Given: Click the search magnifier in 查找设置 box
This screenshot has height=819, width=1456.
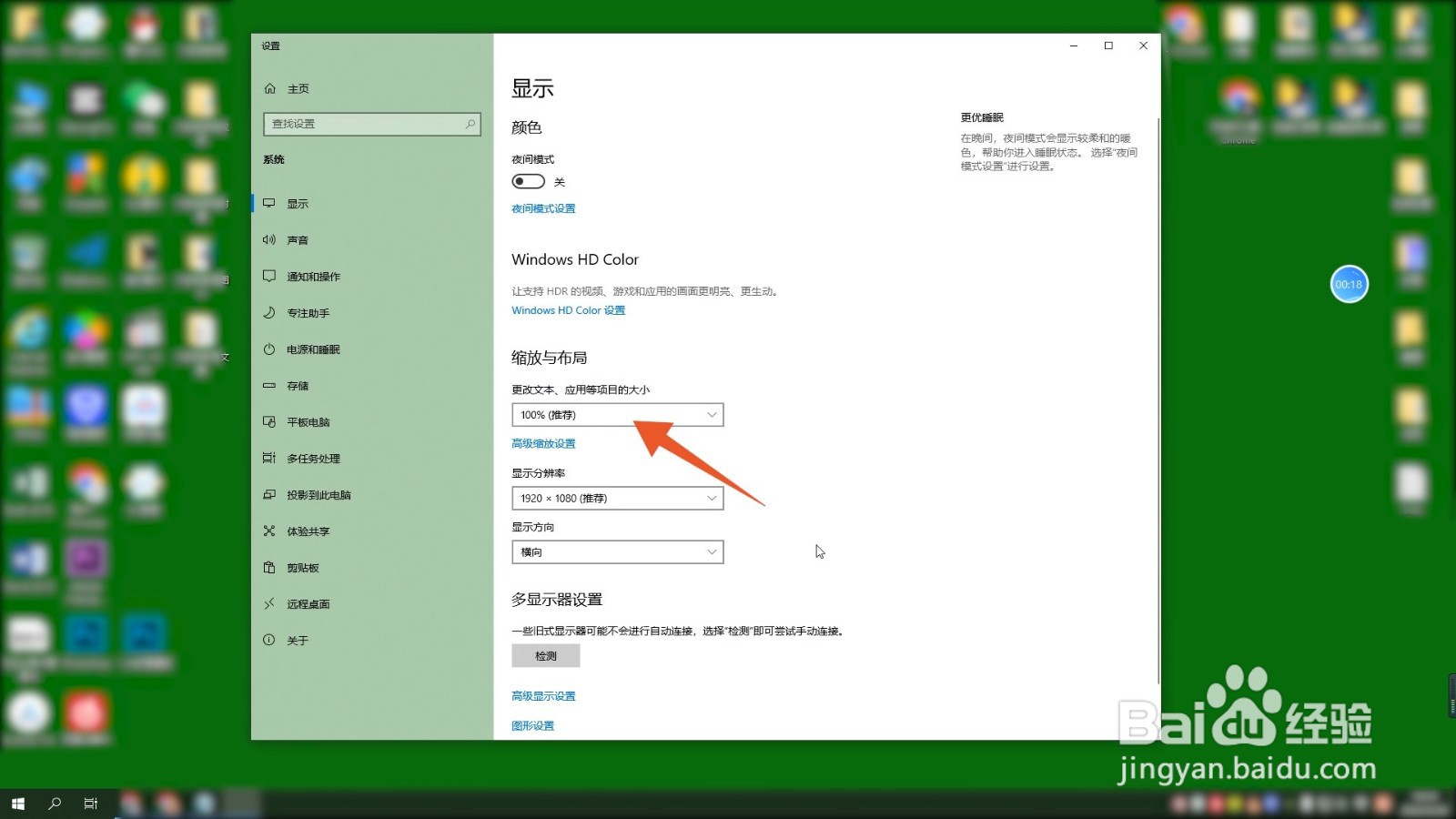Looking at the screenshot, I should (x=470, y=124).
